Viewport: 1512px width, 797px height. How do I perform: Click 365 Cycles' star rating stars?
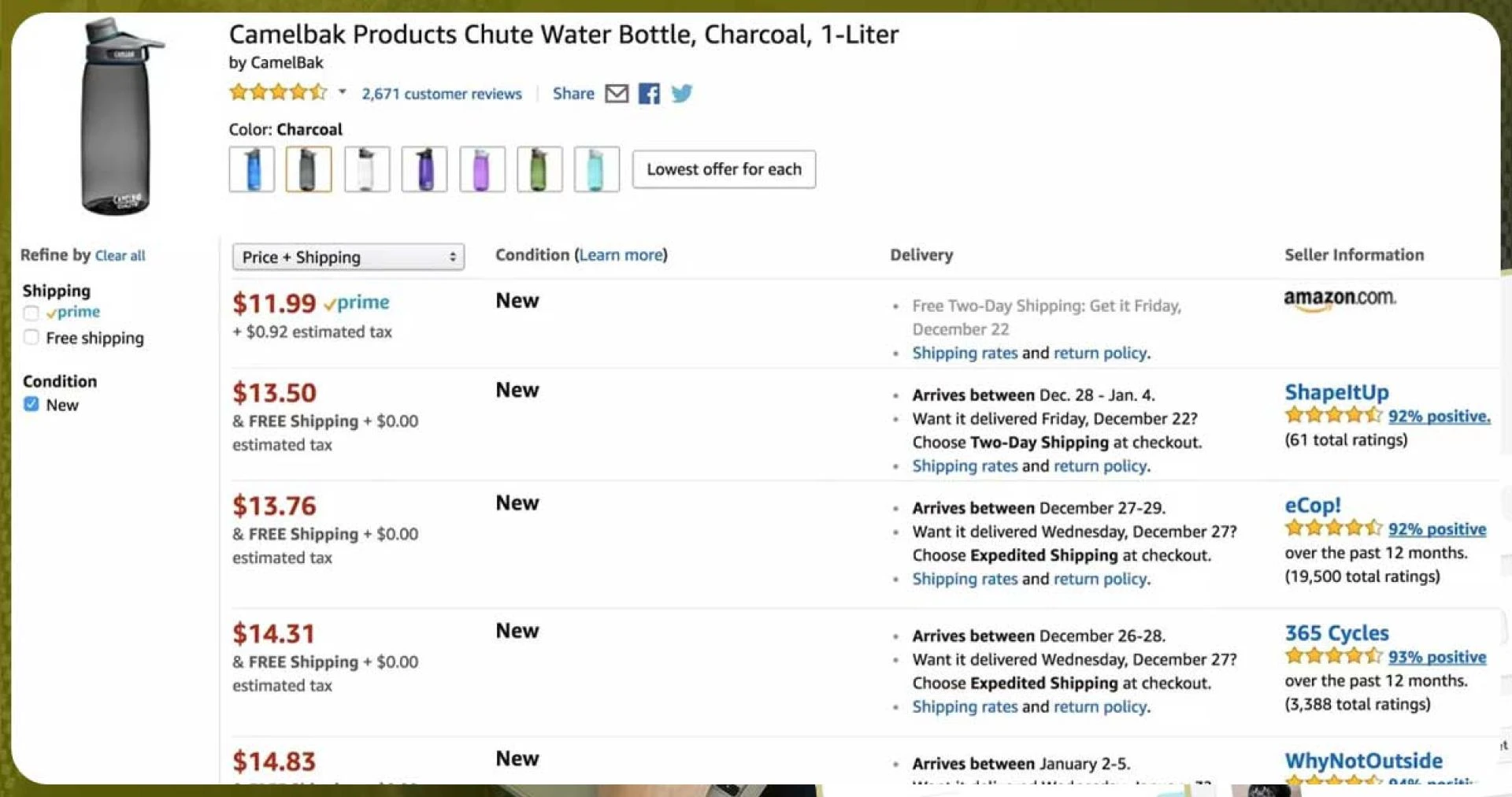(x=1332, y=656)
